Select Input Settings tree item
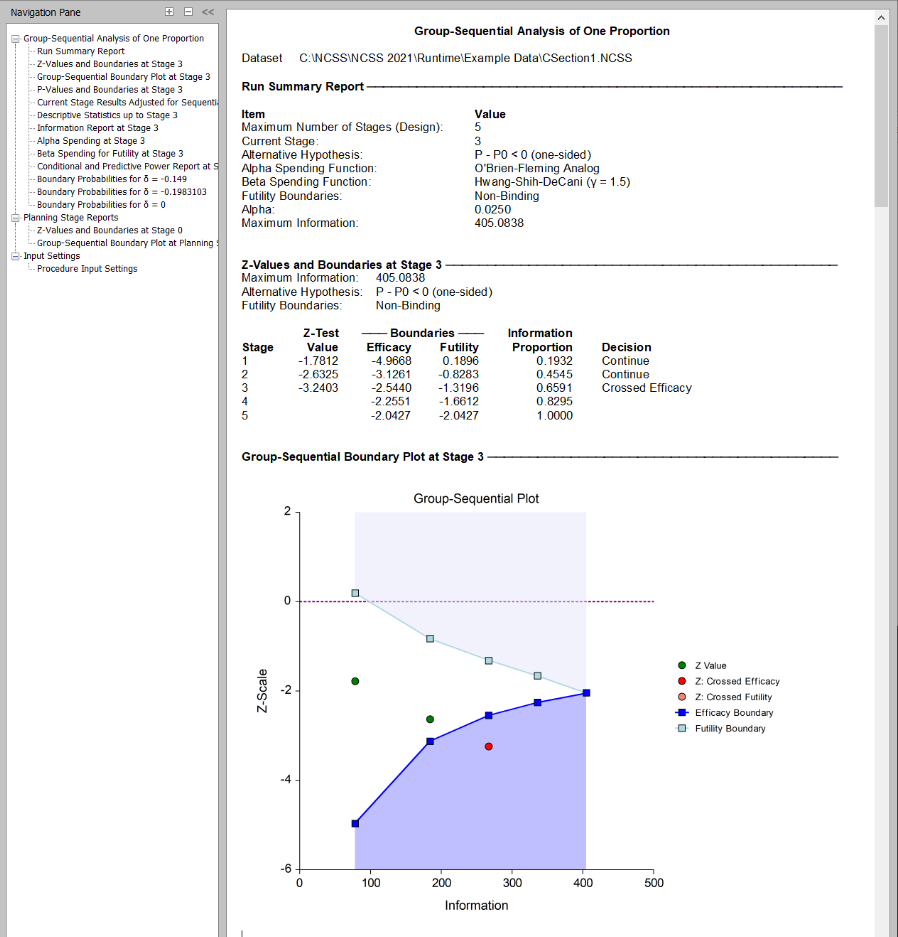This screenshot has width=898, height=937. point(51,256)
